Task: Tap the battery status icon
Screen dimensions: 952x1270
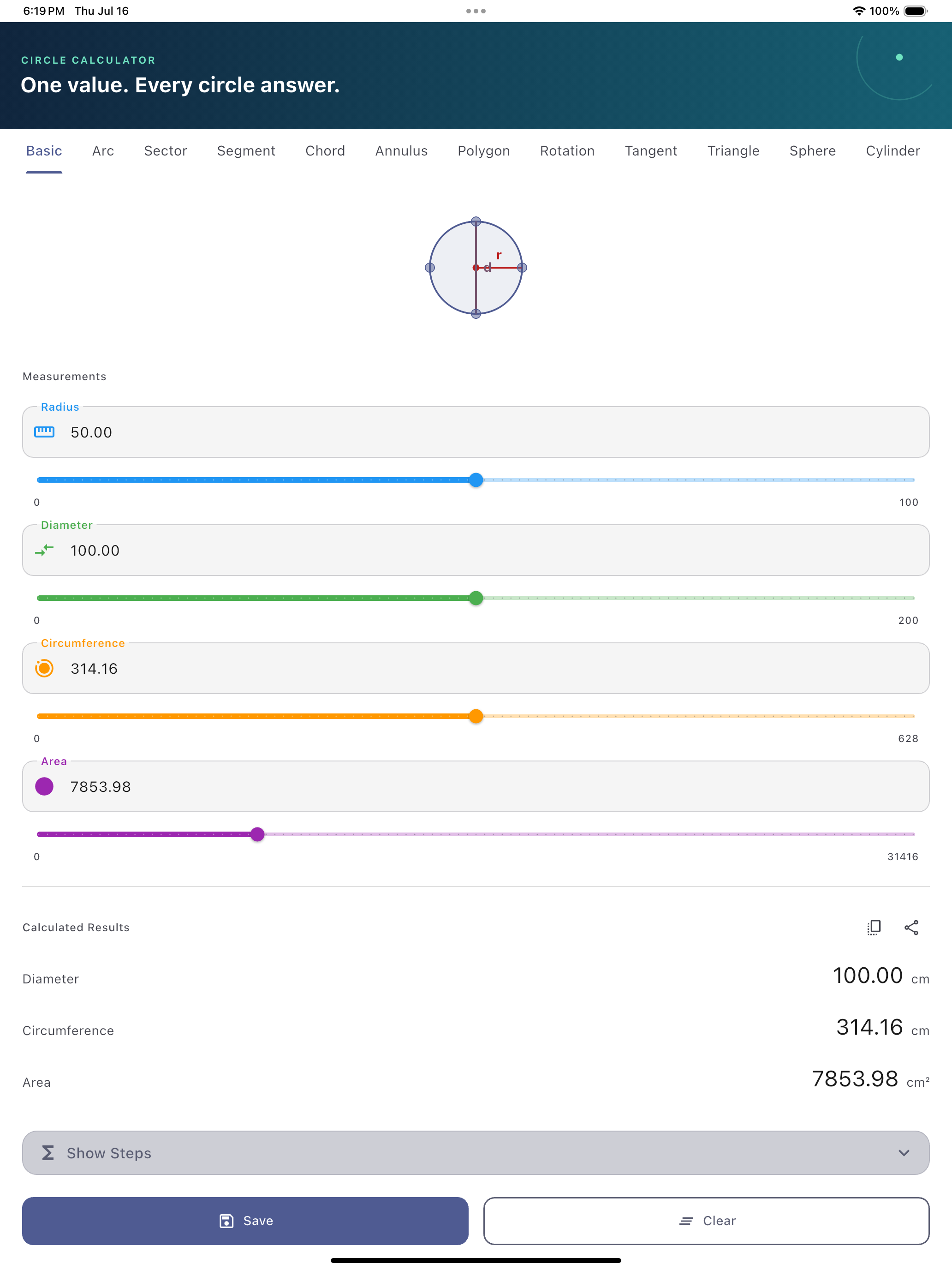Action: (916, 11)
